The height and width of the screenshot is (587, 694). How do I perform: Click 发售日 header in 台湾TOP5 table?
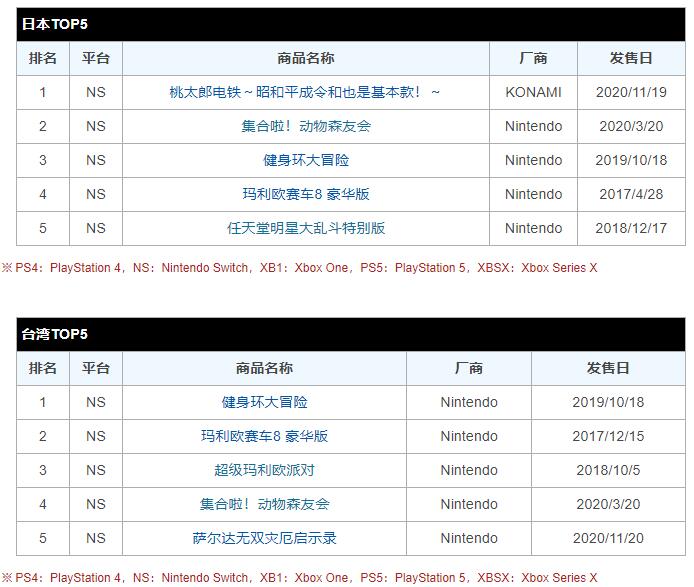click(608, 368)
